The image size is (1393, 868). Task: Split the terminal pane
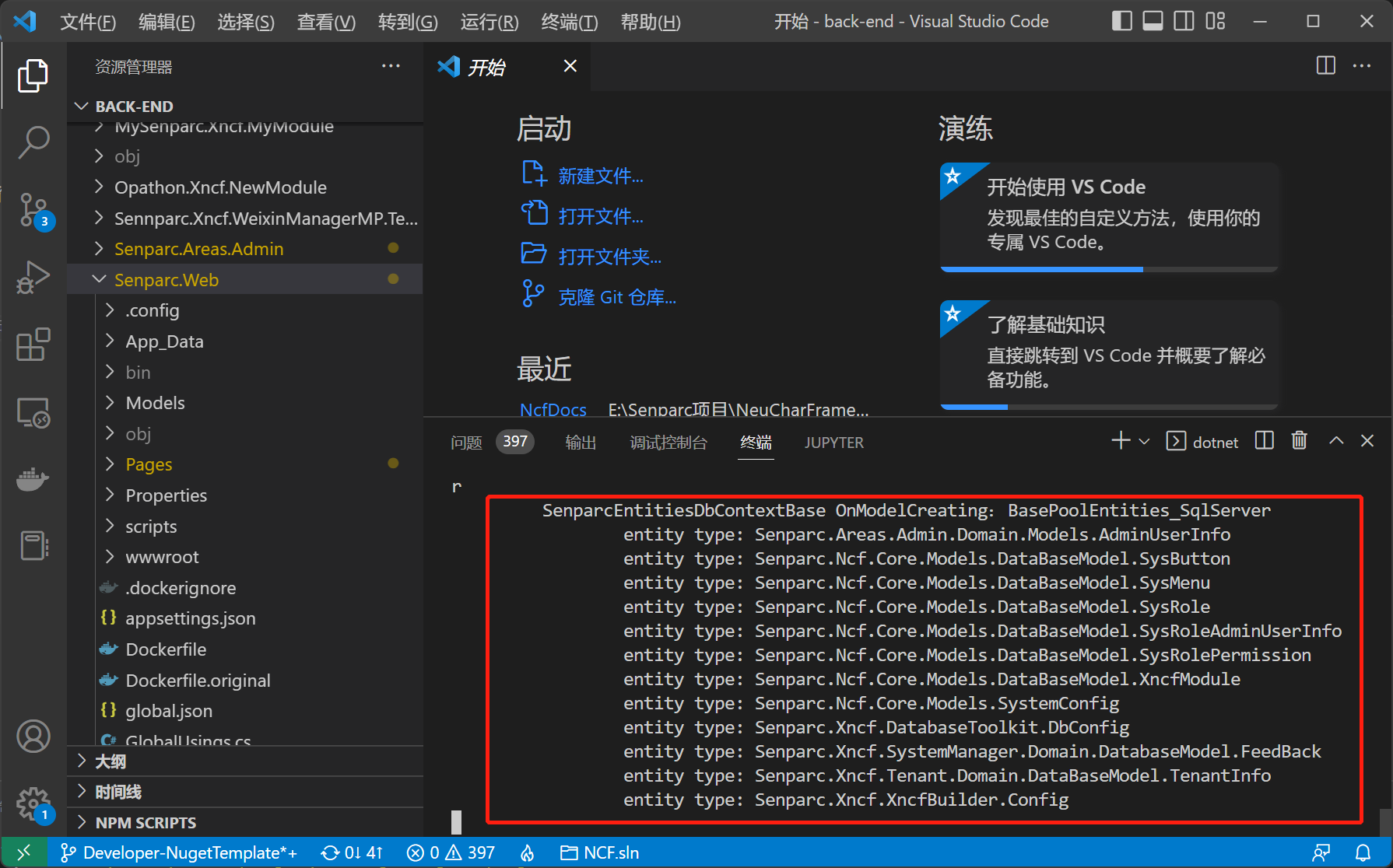pyautogui.click(x=1265, y=441)
